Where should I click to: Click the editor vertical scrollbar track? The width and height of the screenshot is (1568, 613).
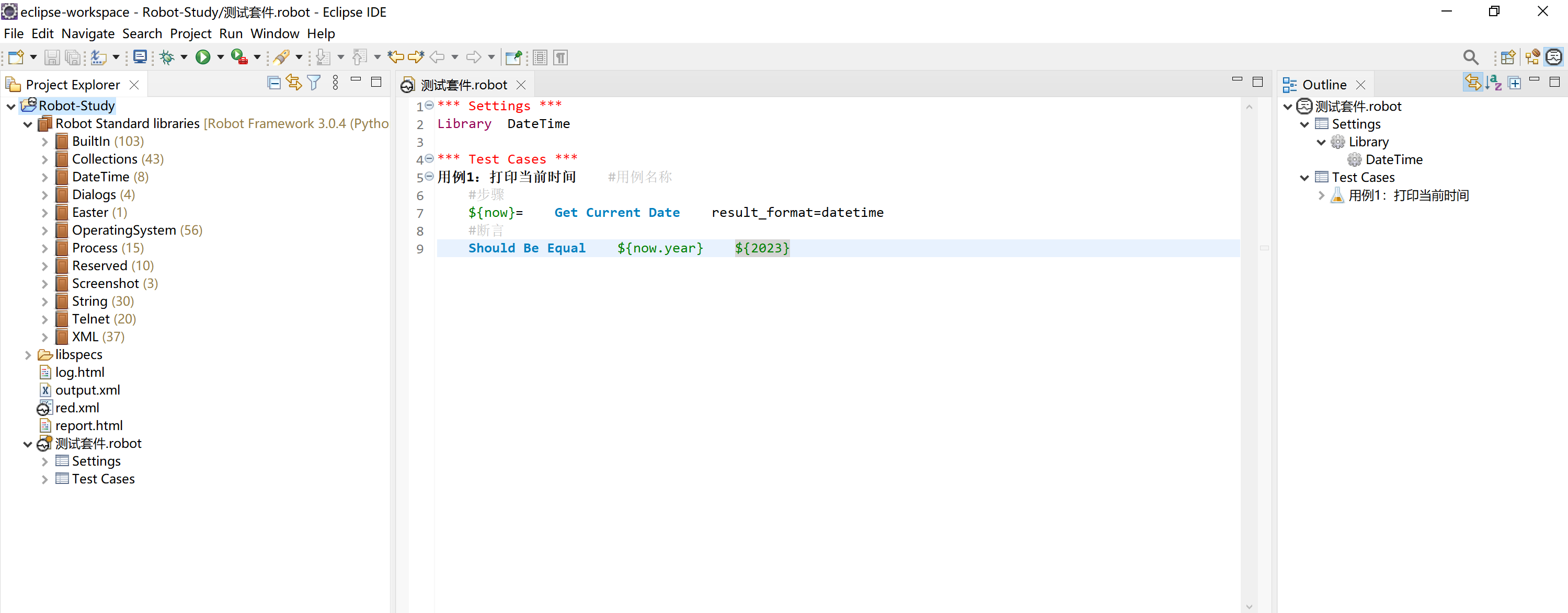tap(1249, 365)
